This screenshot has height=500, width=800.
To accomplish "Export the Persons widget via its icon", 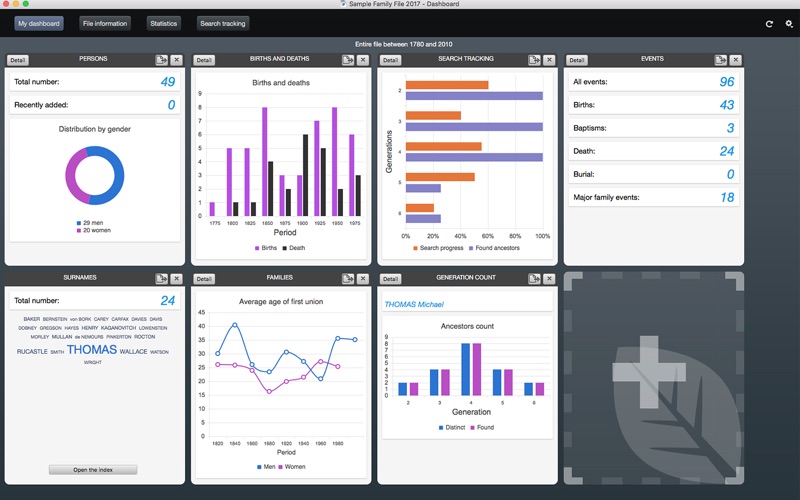I will pos(161,60).
